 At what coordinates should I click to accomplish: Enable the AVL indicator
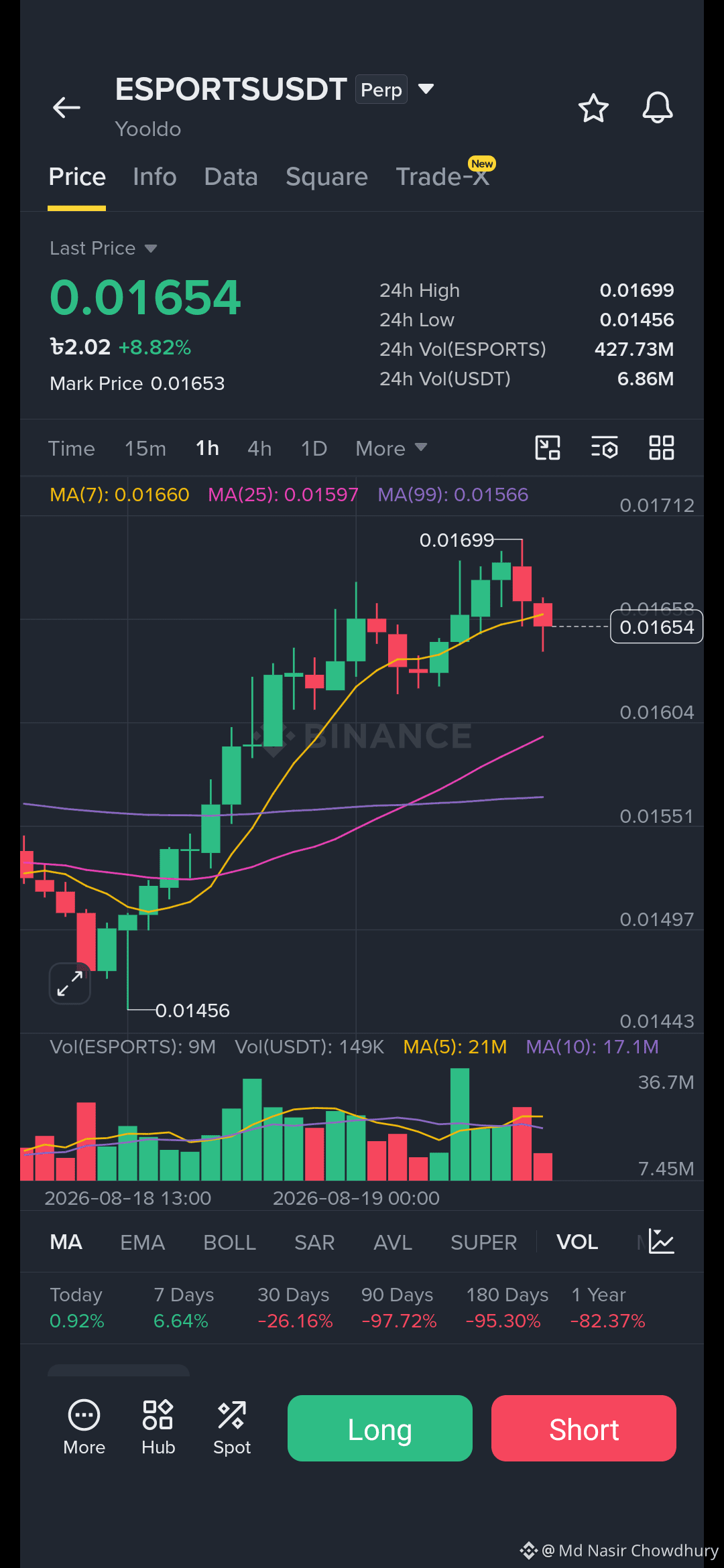point(393,1242)
